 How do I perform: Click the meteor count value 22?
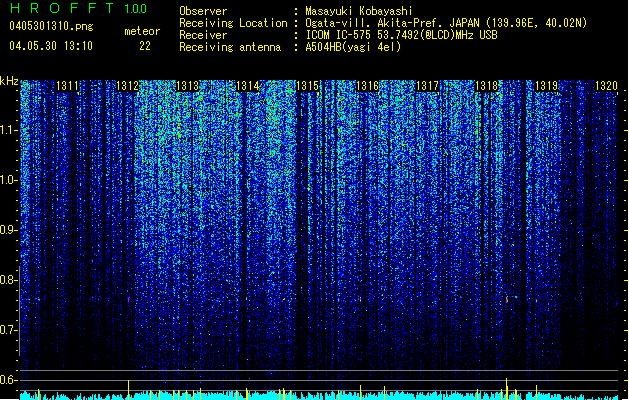pyautogui.click(x=145, y=46)
